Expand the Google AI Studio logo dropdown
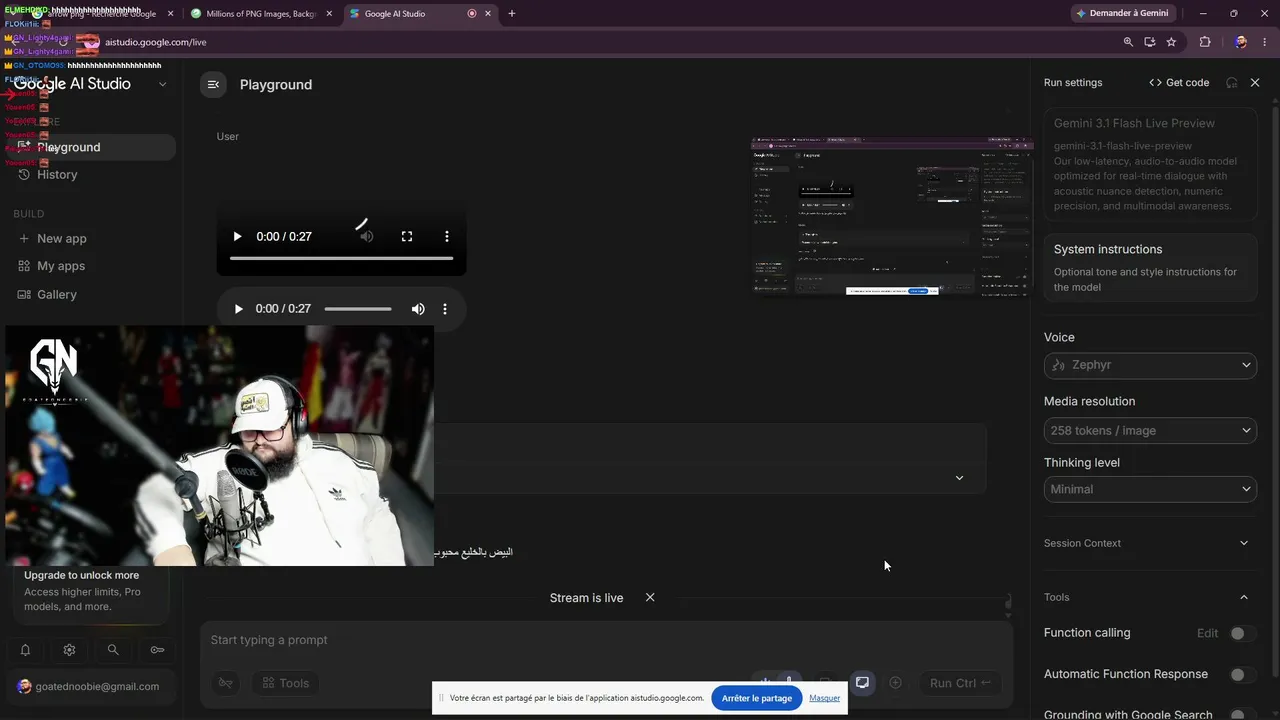The width and height of the screenshot is (1280, 720). (x=163, y=85)
